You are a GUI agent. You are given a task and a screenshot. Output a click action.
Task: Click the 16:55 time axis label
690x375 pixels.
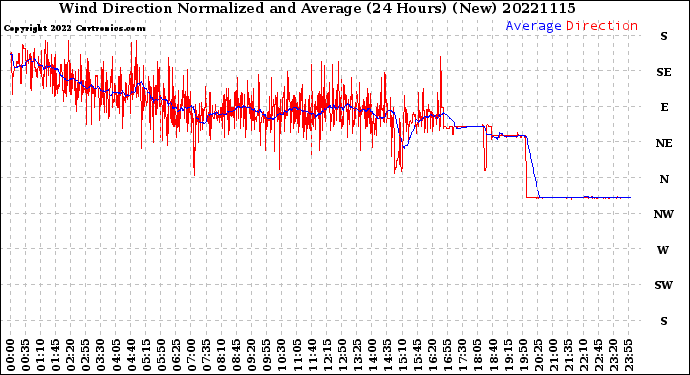(448, 355)
